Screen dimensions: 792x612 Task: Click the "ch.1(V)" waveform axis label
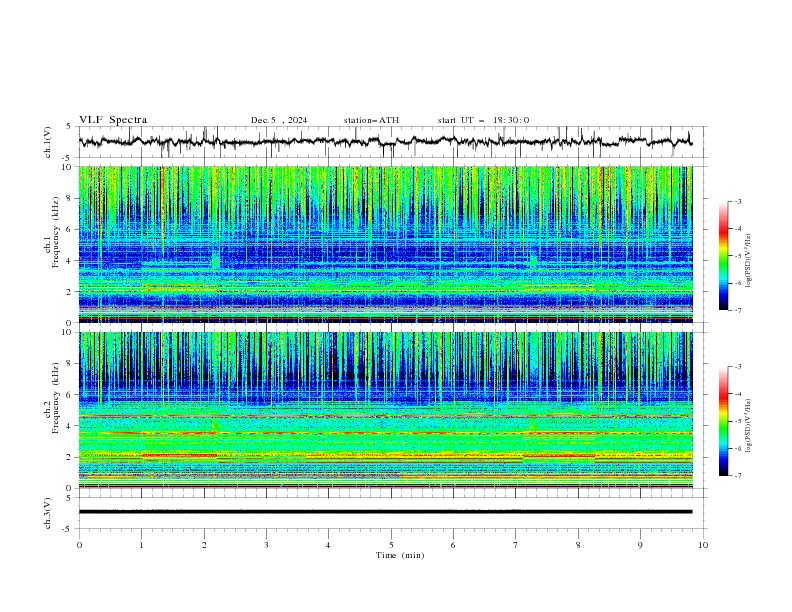(x=48, y=142)
